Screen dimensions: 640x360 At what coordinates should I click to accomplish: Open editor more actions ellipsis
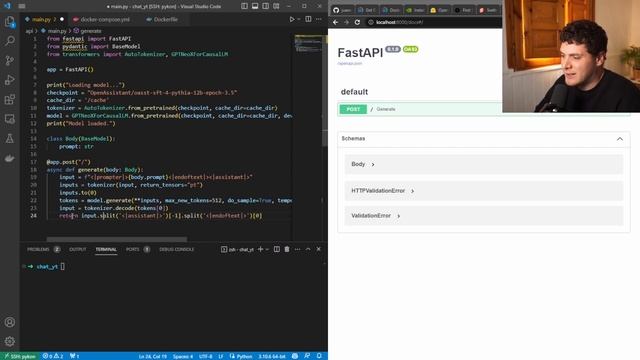(319, 19)
